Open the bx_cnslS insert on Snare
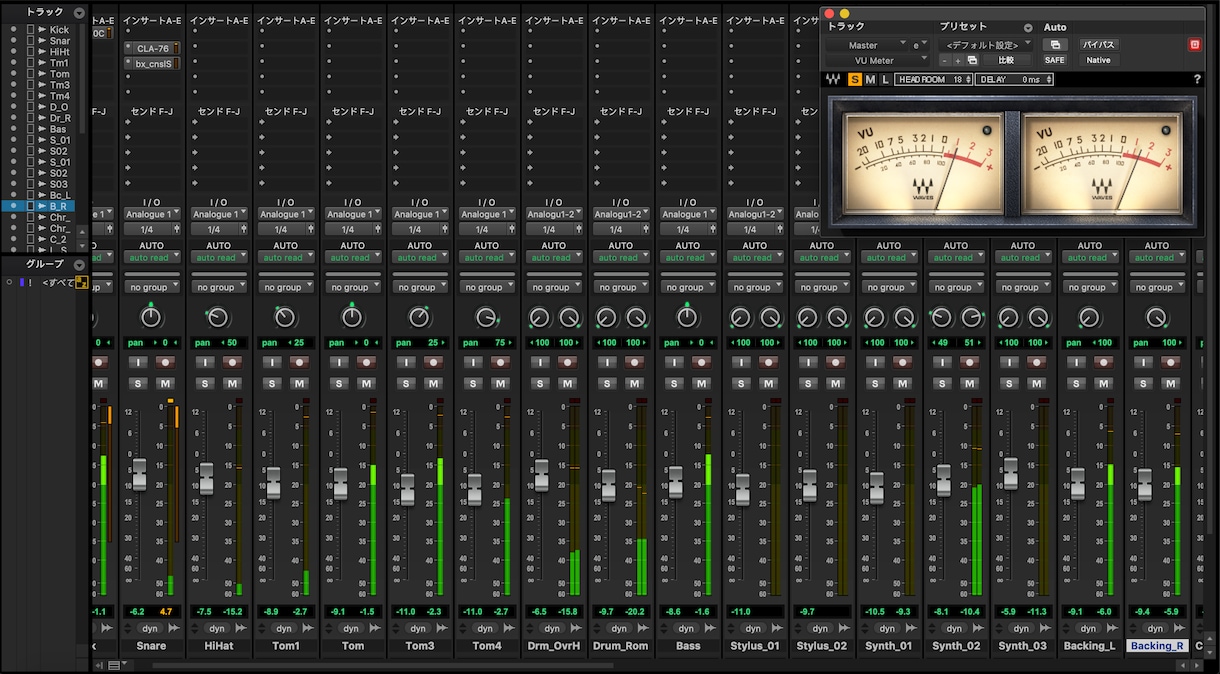Image resolution: width=1220 pixels, height=674 pixels. pyautogui.click(x=152, y=63)
